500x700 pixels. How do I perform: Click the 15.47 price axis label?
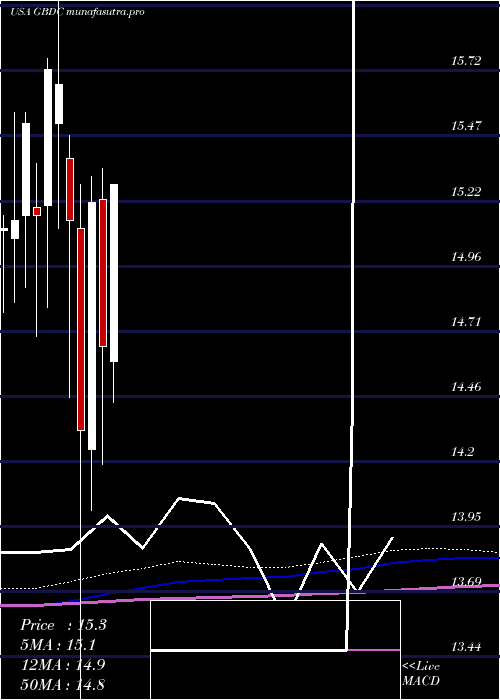tap(466, 126)
